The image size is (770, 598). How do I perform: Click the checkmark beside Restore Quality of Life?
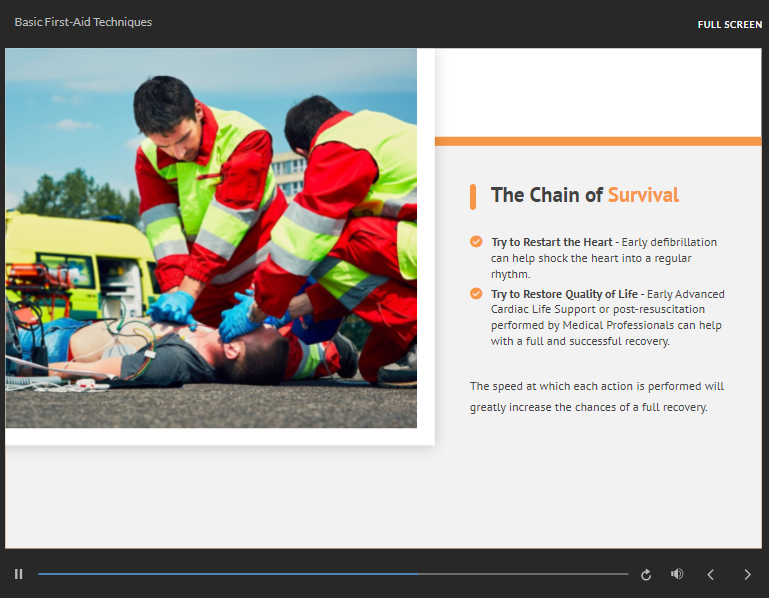pos(476,294)
